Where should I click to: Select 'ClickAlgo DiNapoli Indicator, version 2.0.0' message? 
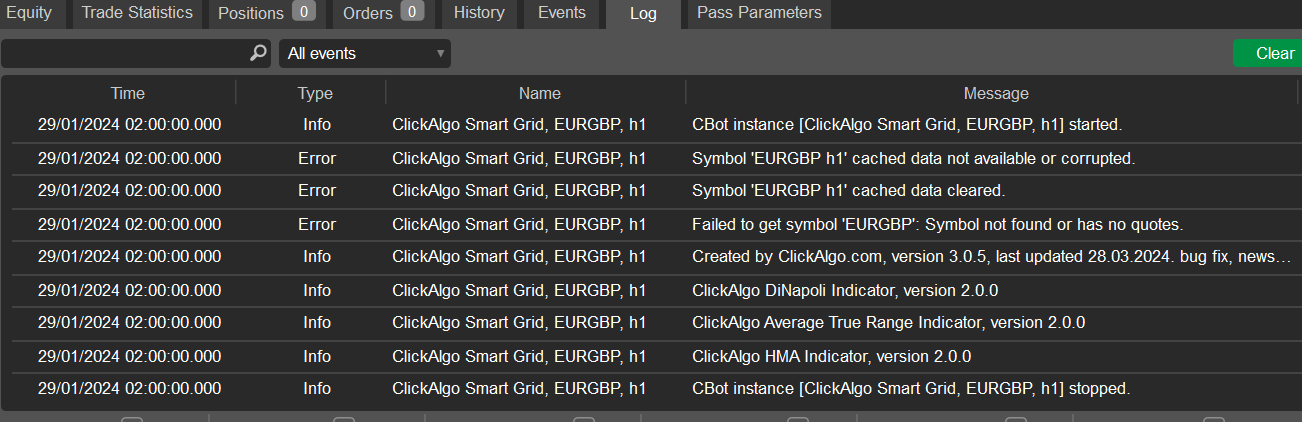(845, 290)
